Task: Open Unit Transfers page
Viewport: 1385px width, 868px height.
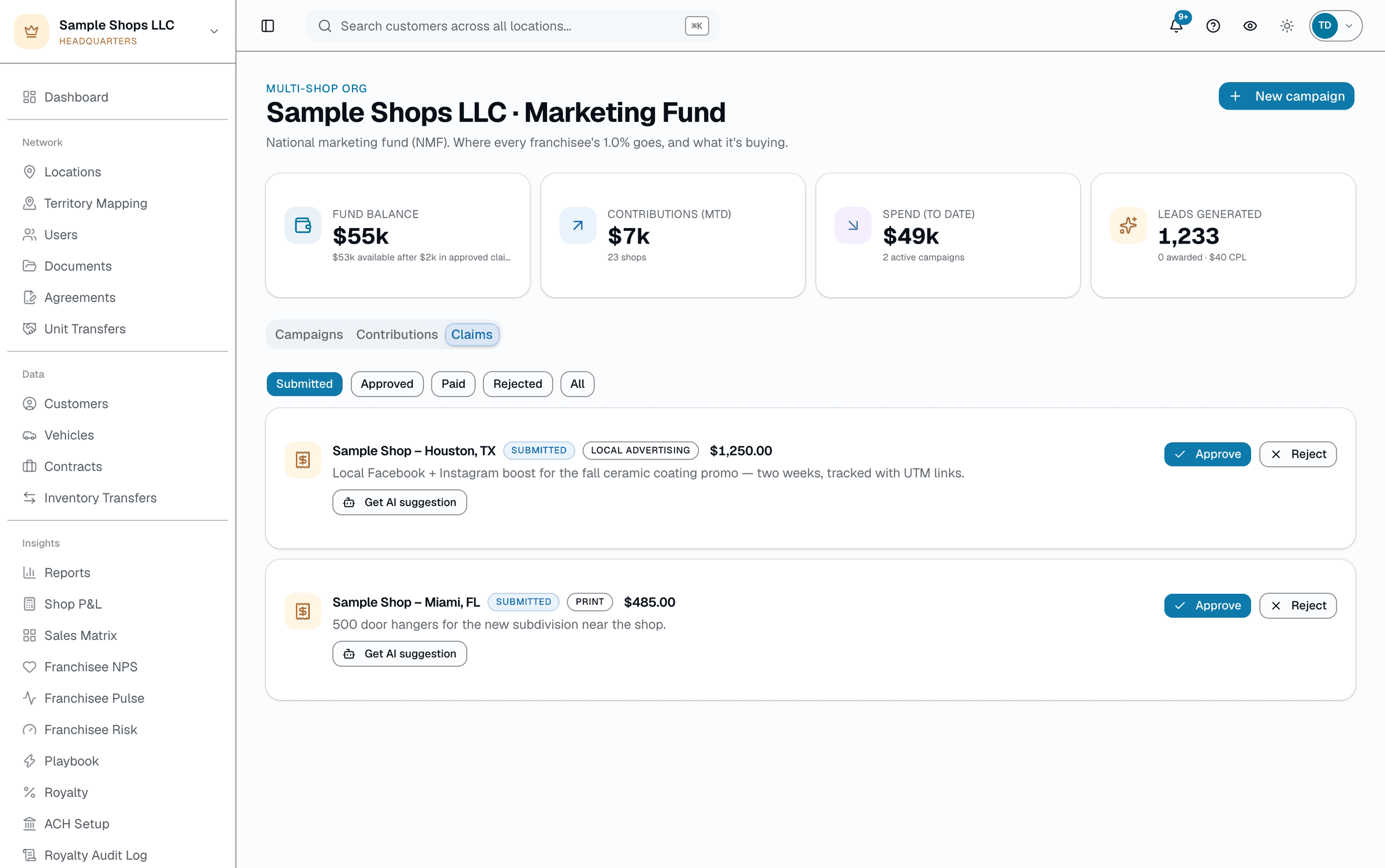Action: tap(118, 329)
